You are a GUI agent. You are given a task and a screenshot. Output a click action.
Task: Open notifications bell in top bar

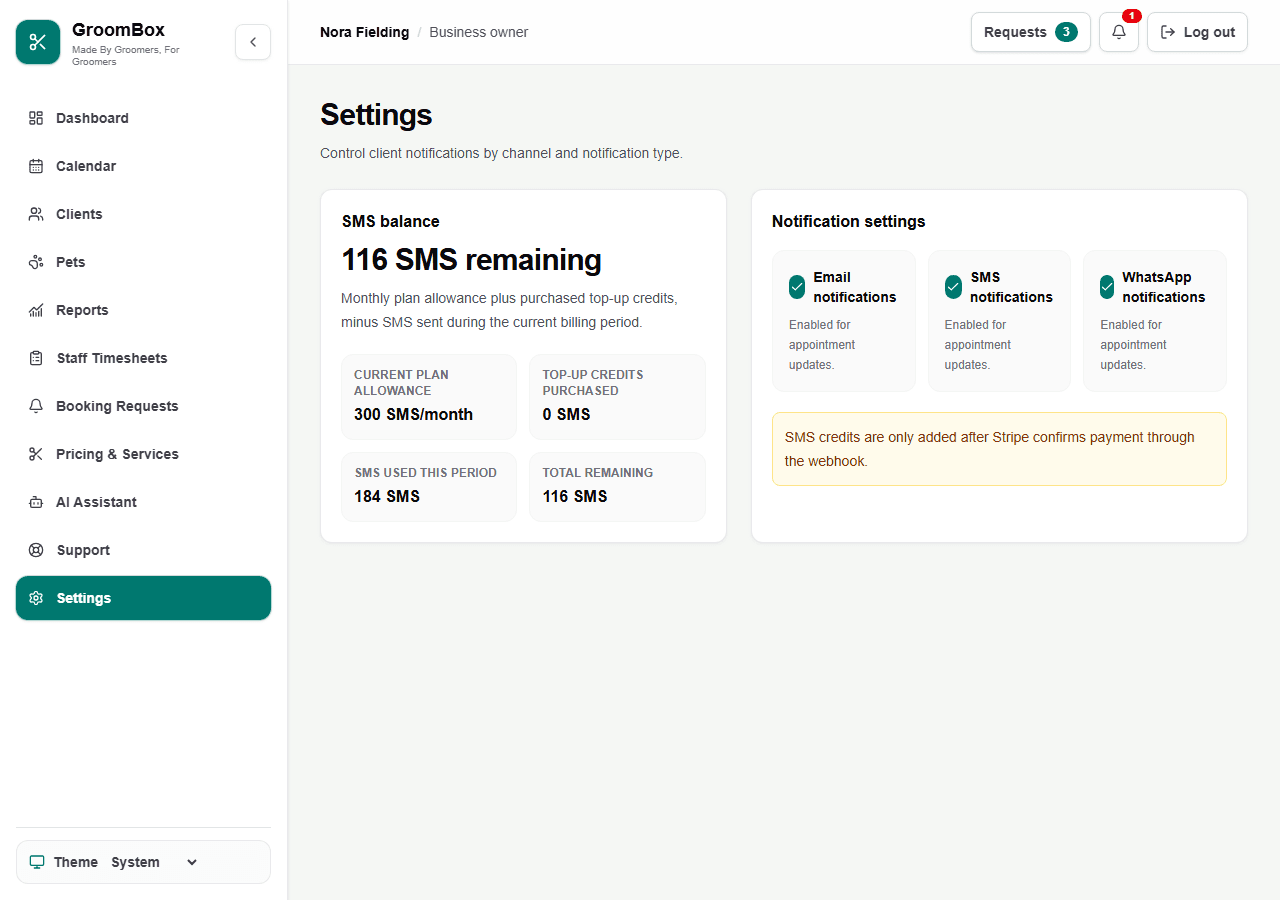coord(1119,32)
